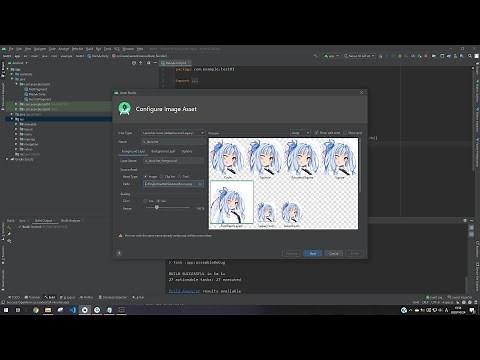Click the Cancel button in Asset Studio
The width and height of the screenshot is (480, 360).
point(334,253)
